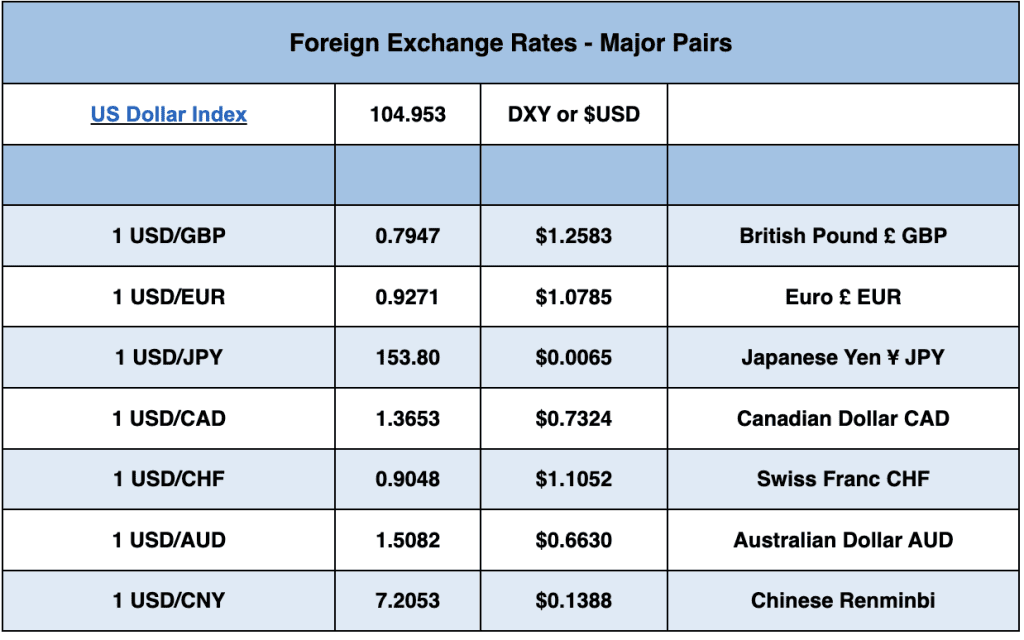Screen dimensions: 1024x640
Task: Select the 1 USD/JPY row label
Action: click(x=169, y=357)
